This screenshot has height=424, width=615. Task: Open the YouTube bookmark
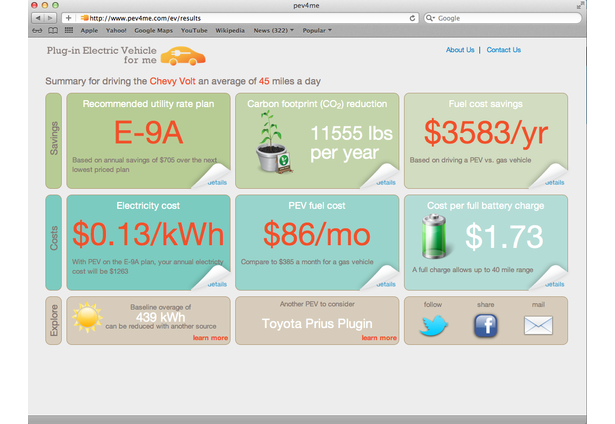click(194, 30)
